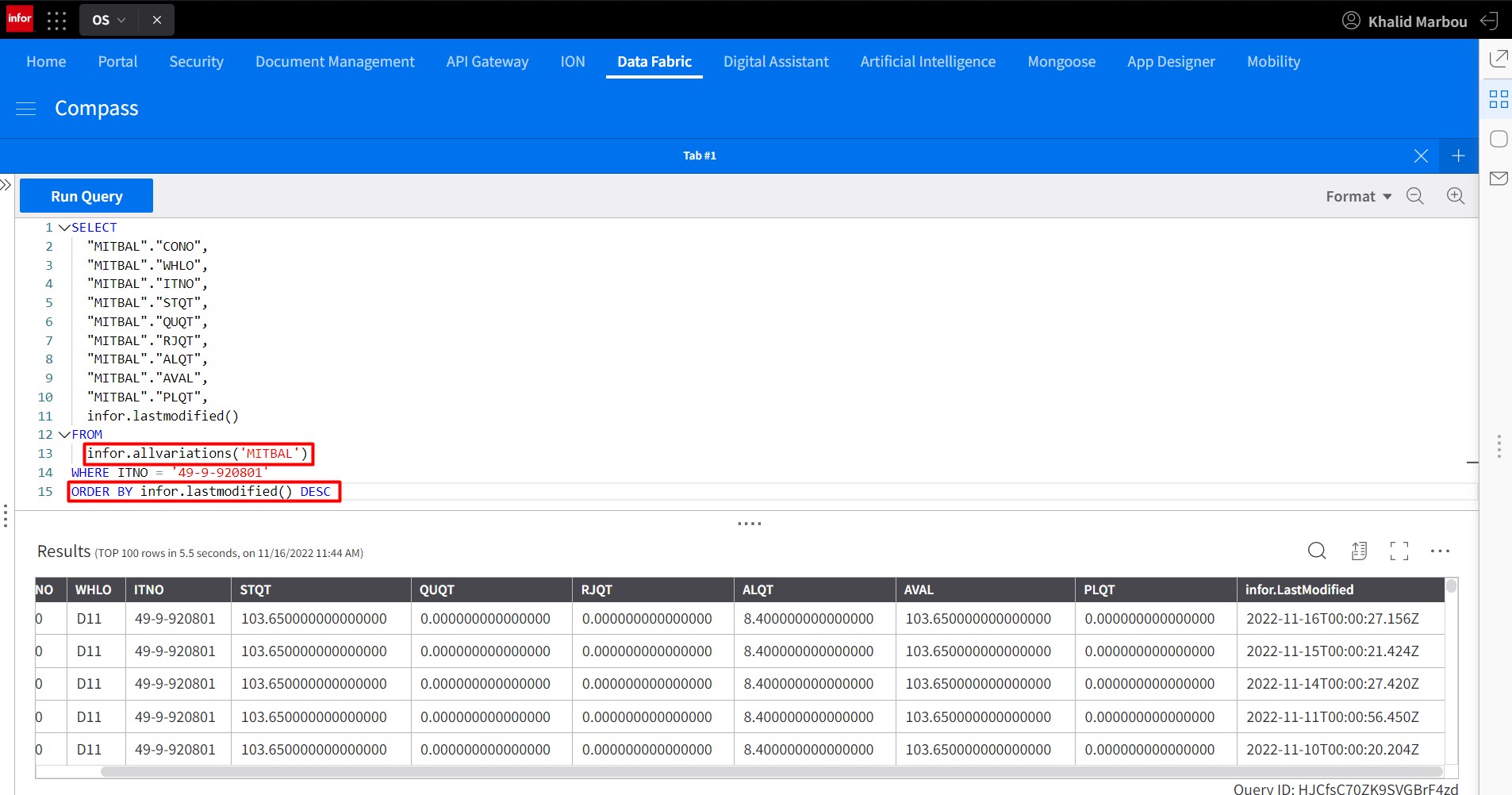Open the Format dropdown
Screen dimensions: 1512x795
(1358, 197)
